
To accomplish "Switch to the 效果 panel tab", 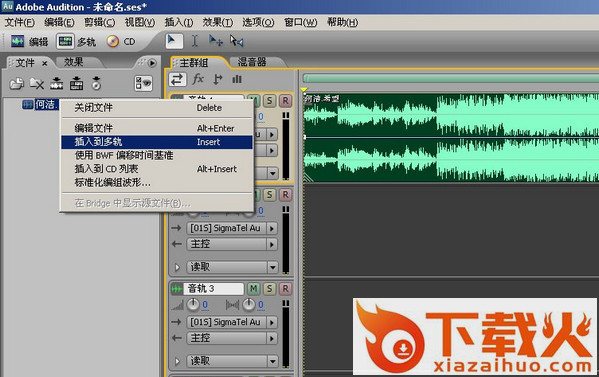I will (x=73, y=62).
